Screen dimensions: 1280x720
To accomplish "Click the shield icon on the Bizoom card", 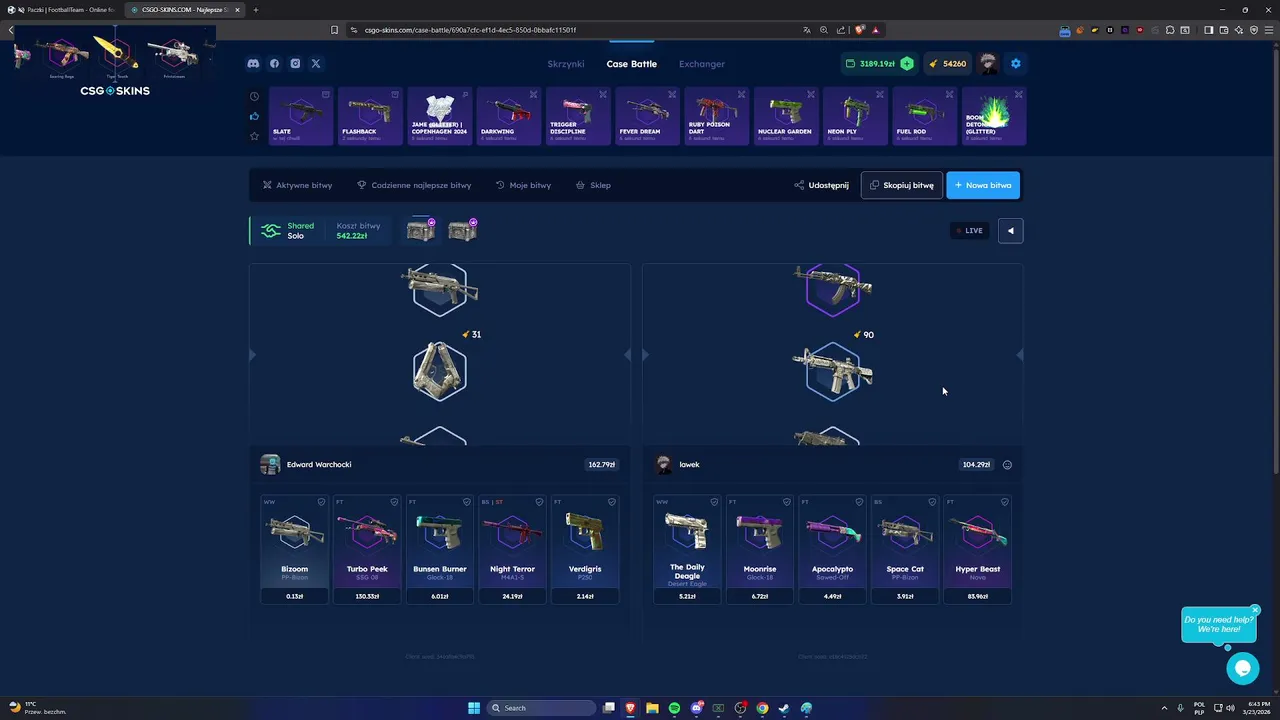I will [321, 502].
